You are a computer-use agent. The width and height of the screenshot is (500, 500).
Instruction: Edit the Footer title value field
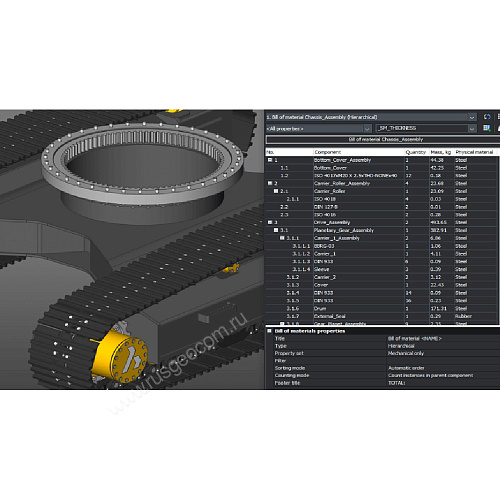pyautogui.click(x=443, y=383)
